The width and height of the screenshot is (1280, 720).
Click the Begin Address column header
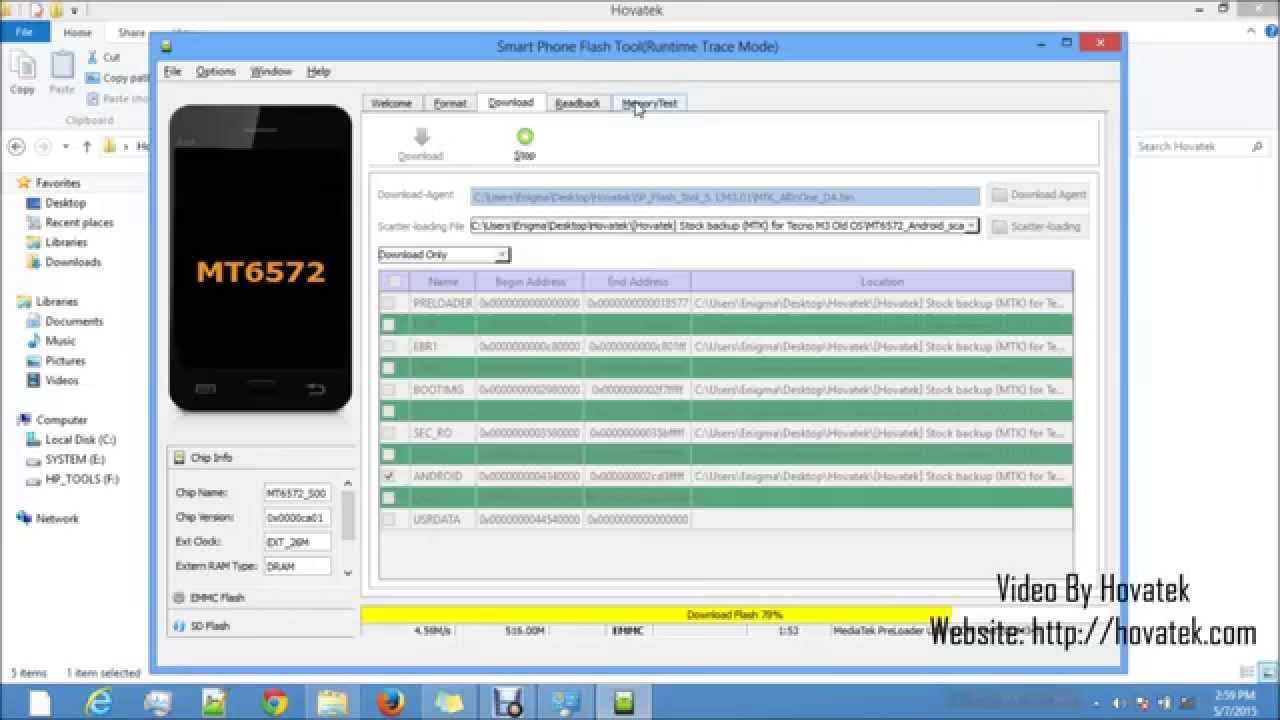(x=530, y=282)
